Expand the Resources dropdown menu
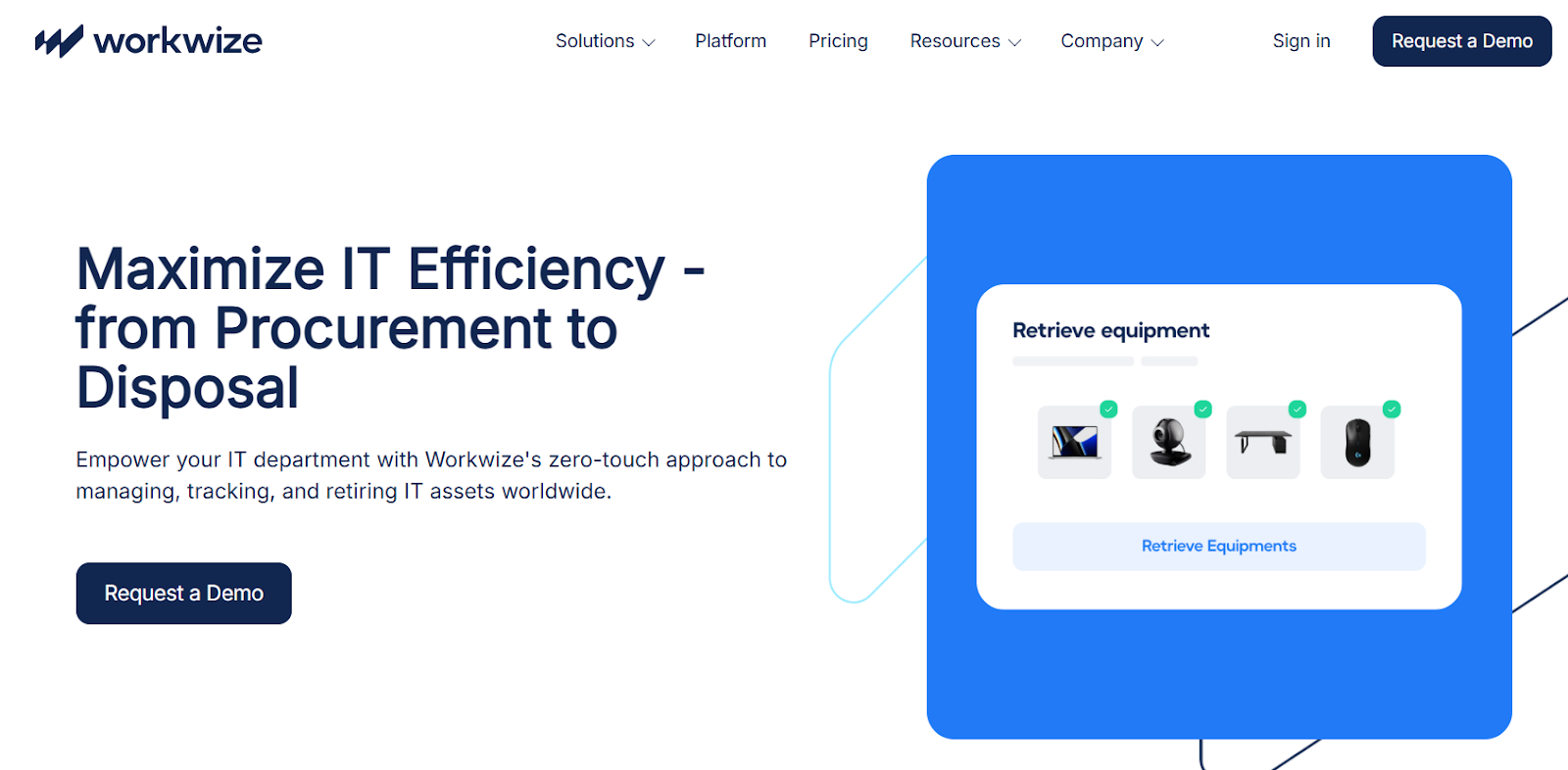The image size is (1568, 770). (965, 41)
